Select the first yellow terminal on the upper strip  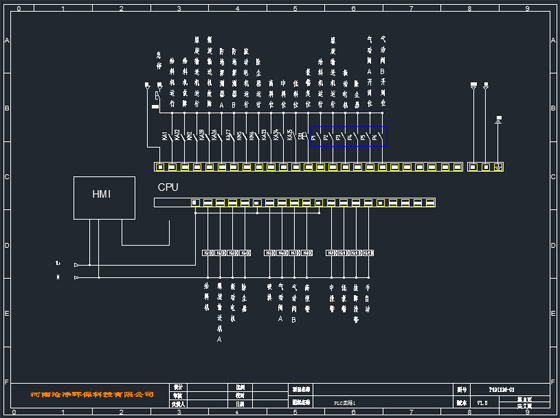point(160,167)
